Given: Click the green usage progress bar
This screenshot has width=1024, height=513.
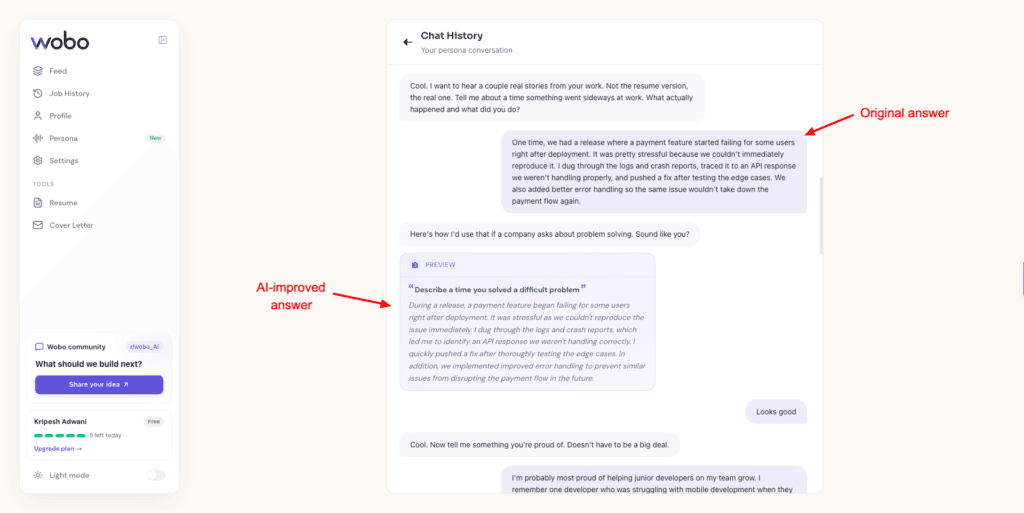Looking at the screenshot, I should point(59,435).
